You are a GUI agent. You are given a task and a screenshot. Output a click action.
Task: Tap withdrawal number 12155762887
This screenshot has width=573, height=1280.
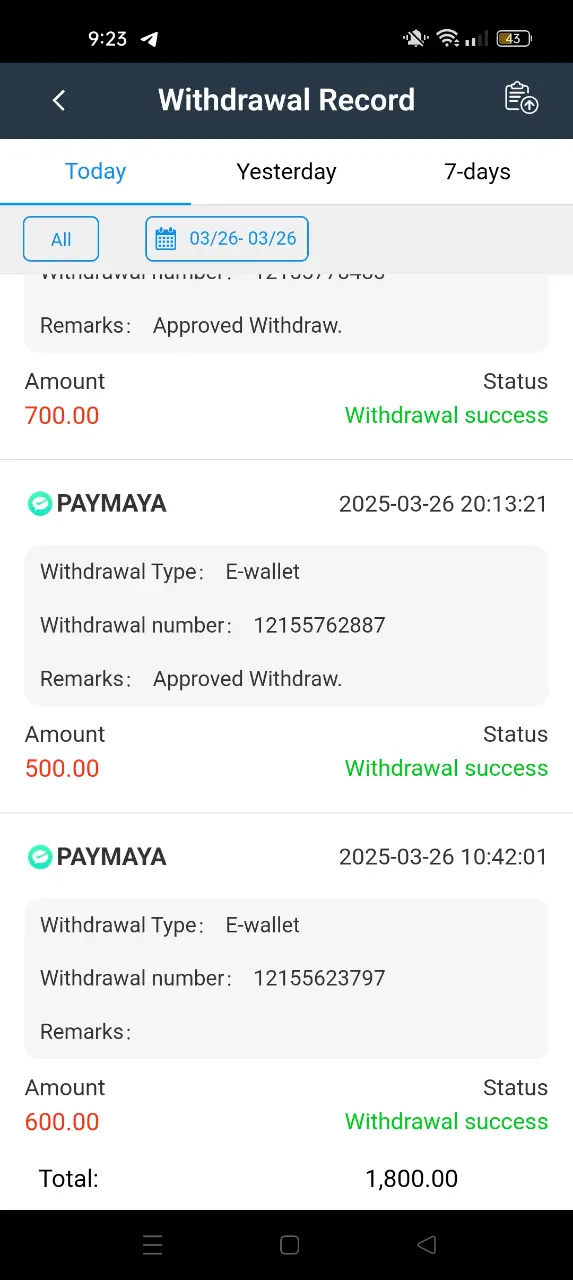click(319, 625)
